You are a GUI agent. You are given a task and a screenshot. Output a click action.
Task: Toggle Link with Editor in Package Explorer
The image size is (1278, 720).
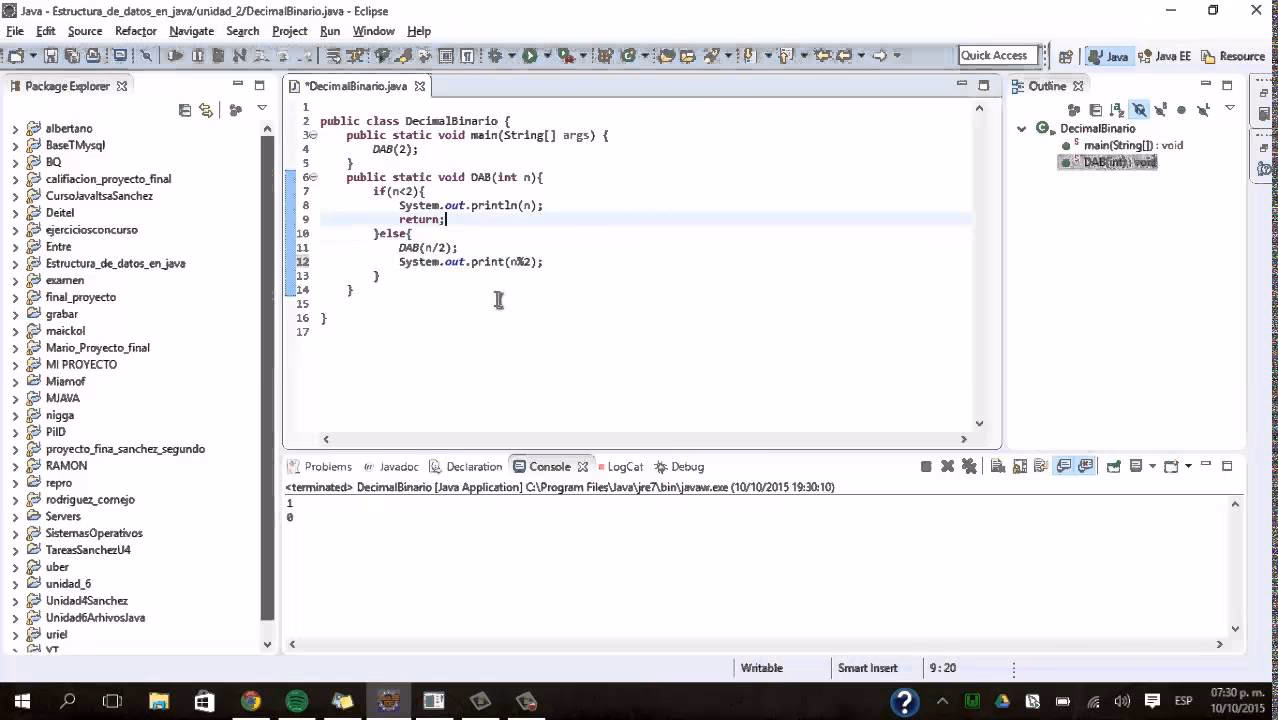click(x=206, y=110)
